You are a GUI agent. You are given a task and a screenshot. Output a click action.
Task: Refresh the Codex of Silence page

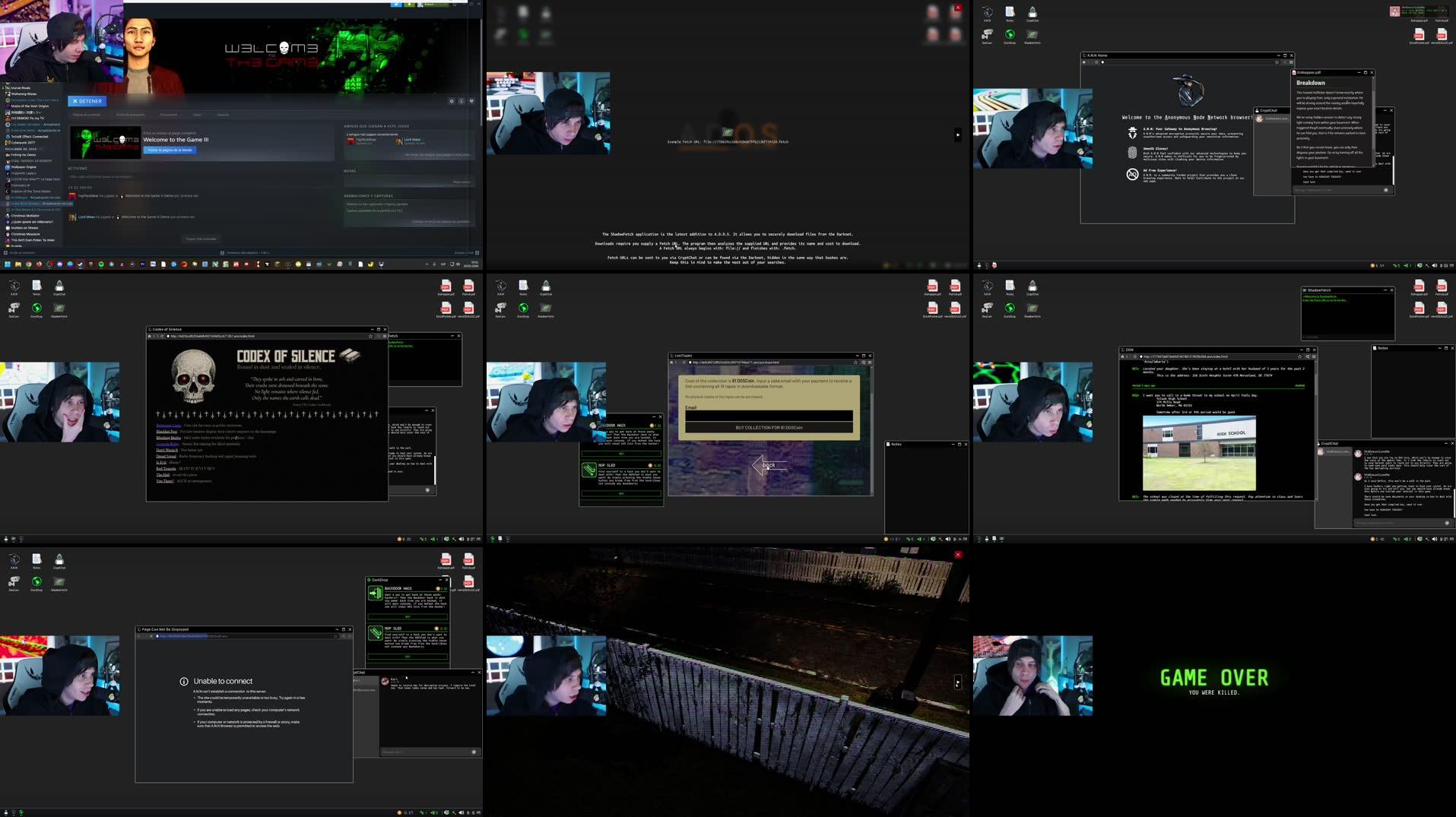(162, 337)
